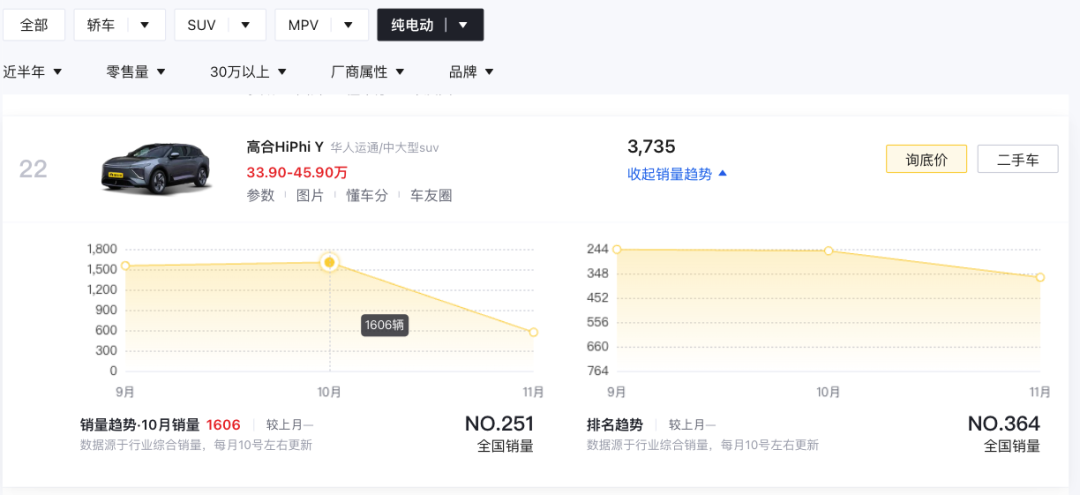Expand the MPV dropdown arrow

pyautogui.click(x=348, y=25)
